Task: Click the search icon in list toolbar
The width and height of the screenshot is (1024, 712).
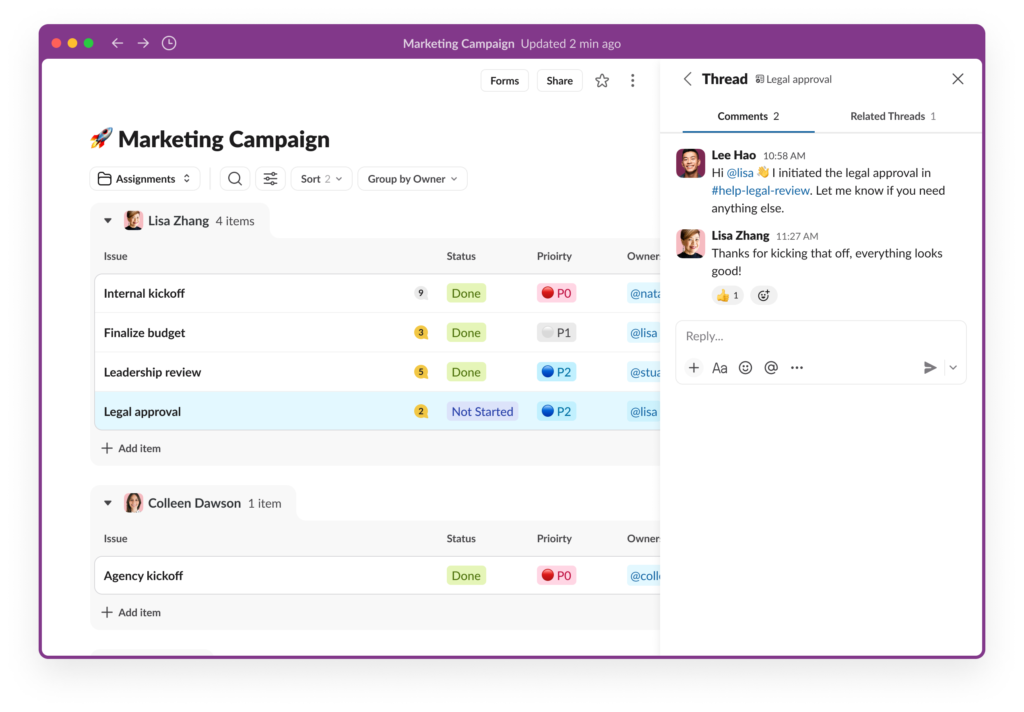Action: [x=234, y=179]
